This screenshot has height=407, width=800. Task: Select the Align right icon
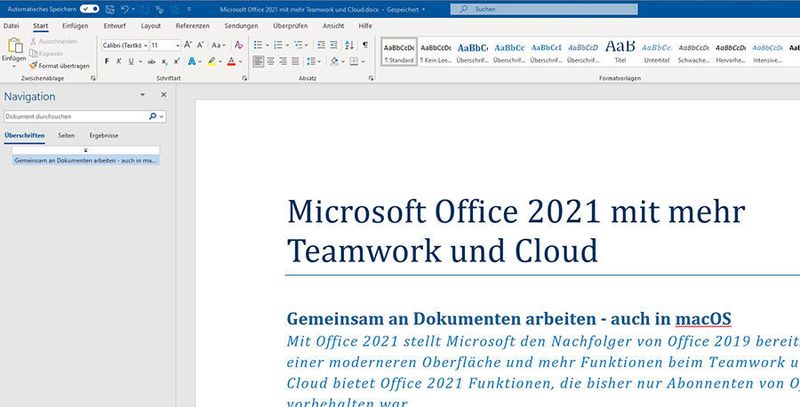(283, 61)
